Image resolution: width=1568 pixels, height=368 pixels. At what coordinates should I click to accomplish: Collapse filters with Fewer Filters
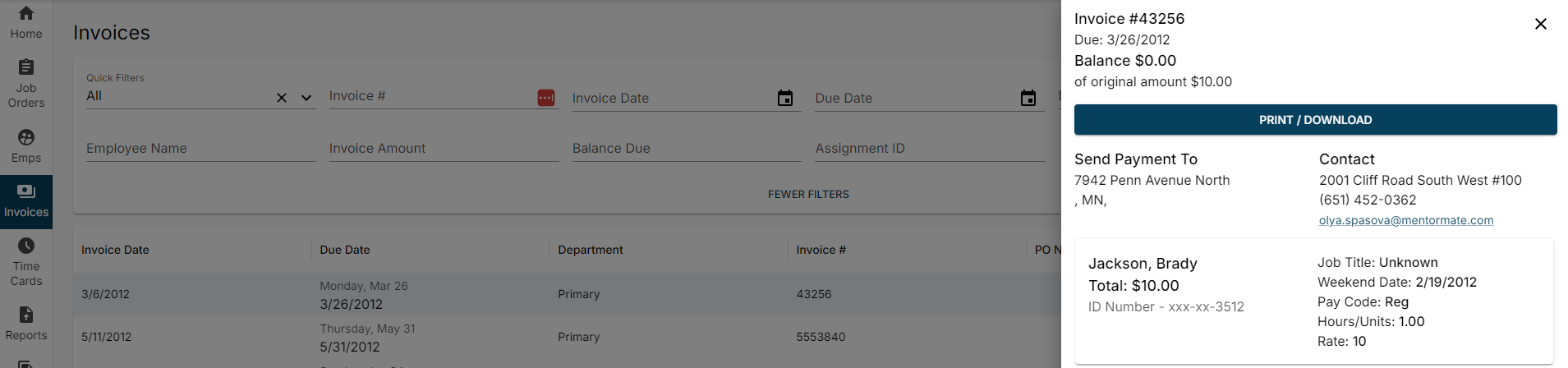pyautogui.click(x=808, y=195)
